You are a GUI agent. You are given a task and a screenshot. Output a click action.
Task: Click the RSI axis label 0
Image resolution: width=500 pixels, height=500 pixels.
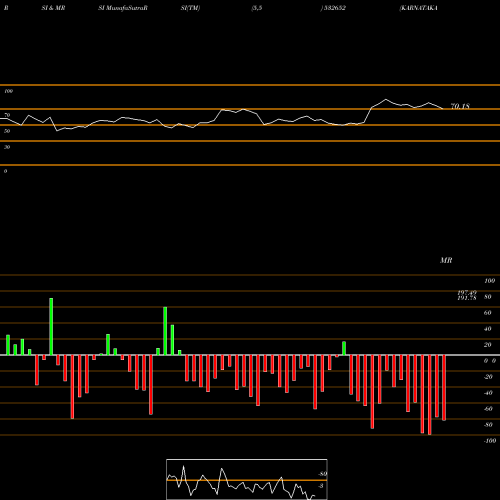(5, 171)
